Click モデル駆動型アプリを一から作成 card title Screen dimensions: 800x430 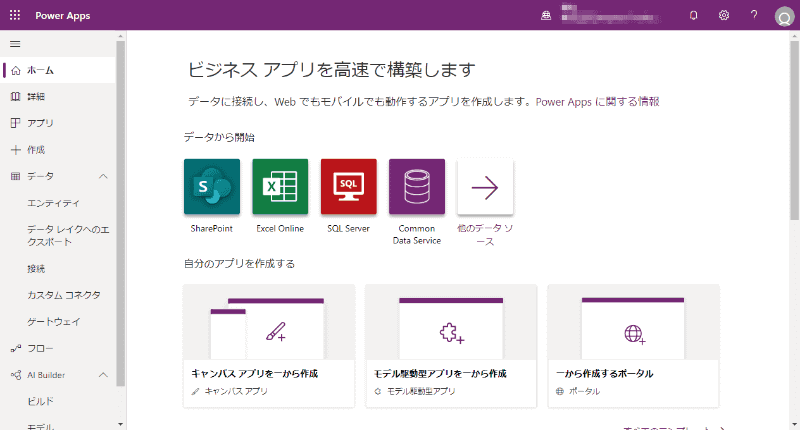coord(440,373)
